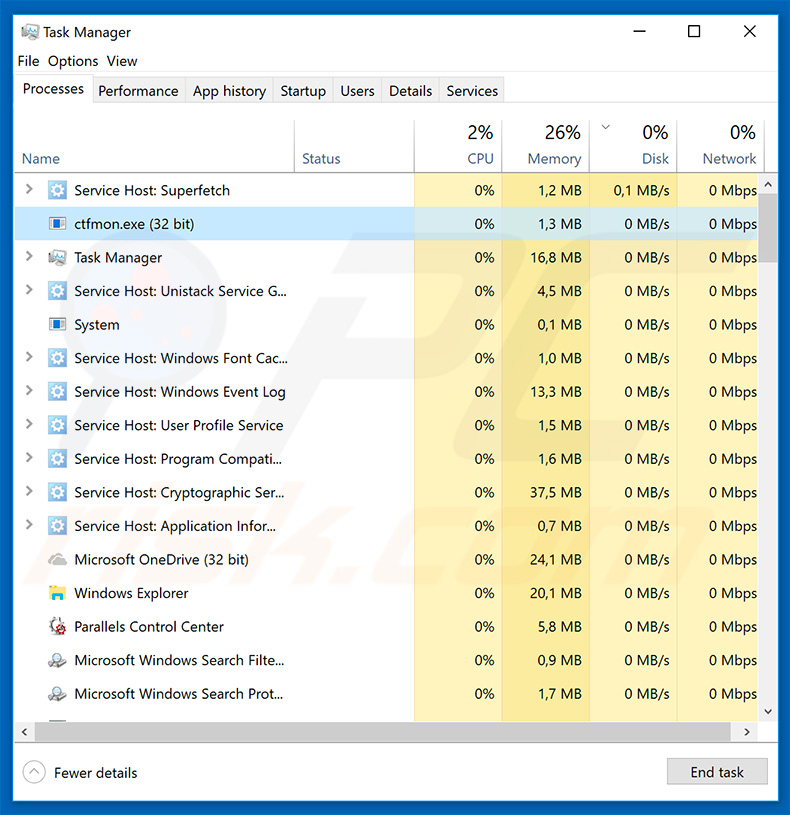Expand Service Host: Superfetch group
Image resolution: width=790 pixels, height=815 pixels.
coord(30,190)
